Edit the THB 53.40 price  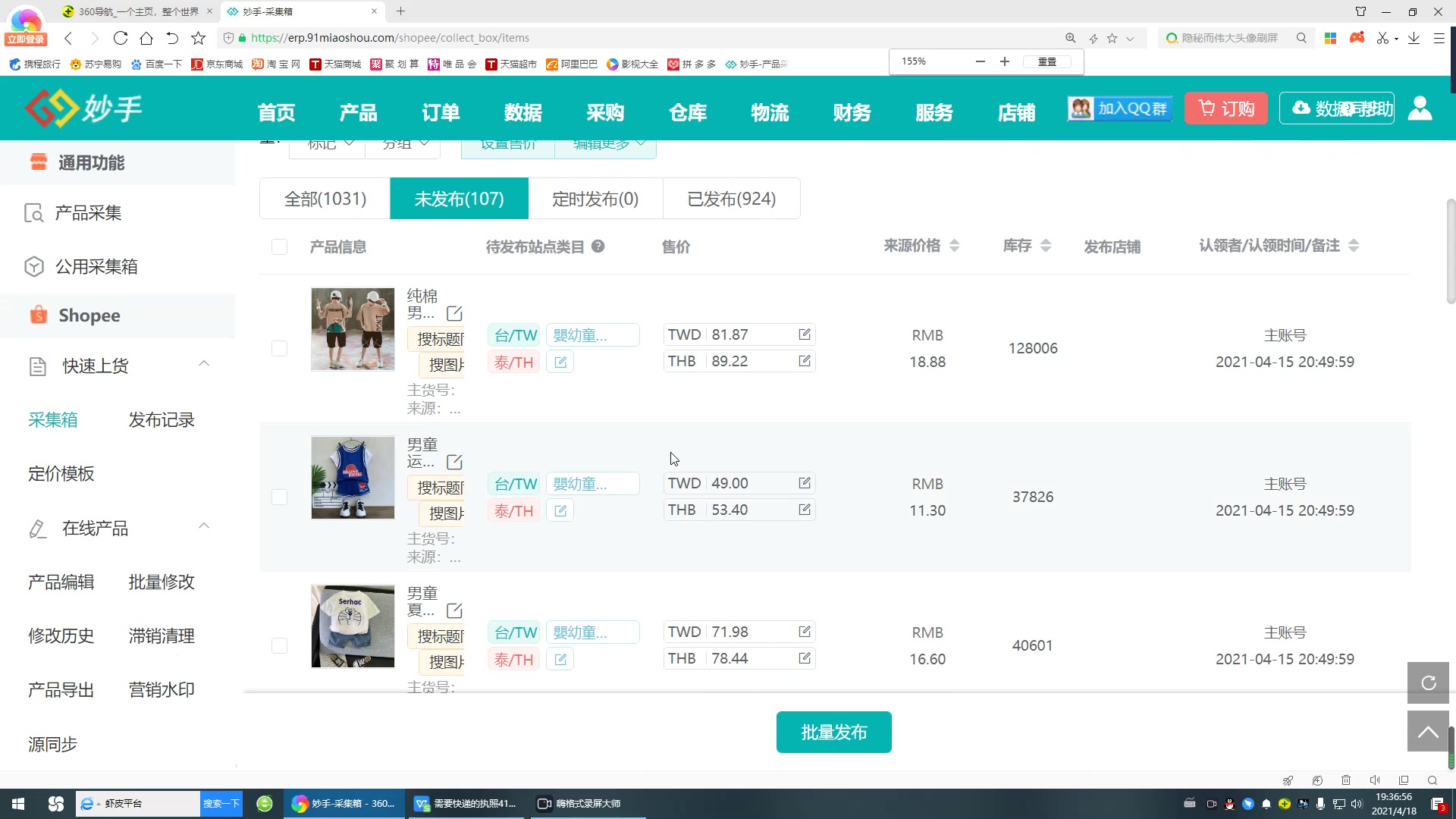[x=805, y=510]
